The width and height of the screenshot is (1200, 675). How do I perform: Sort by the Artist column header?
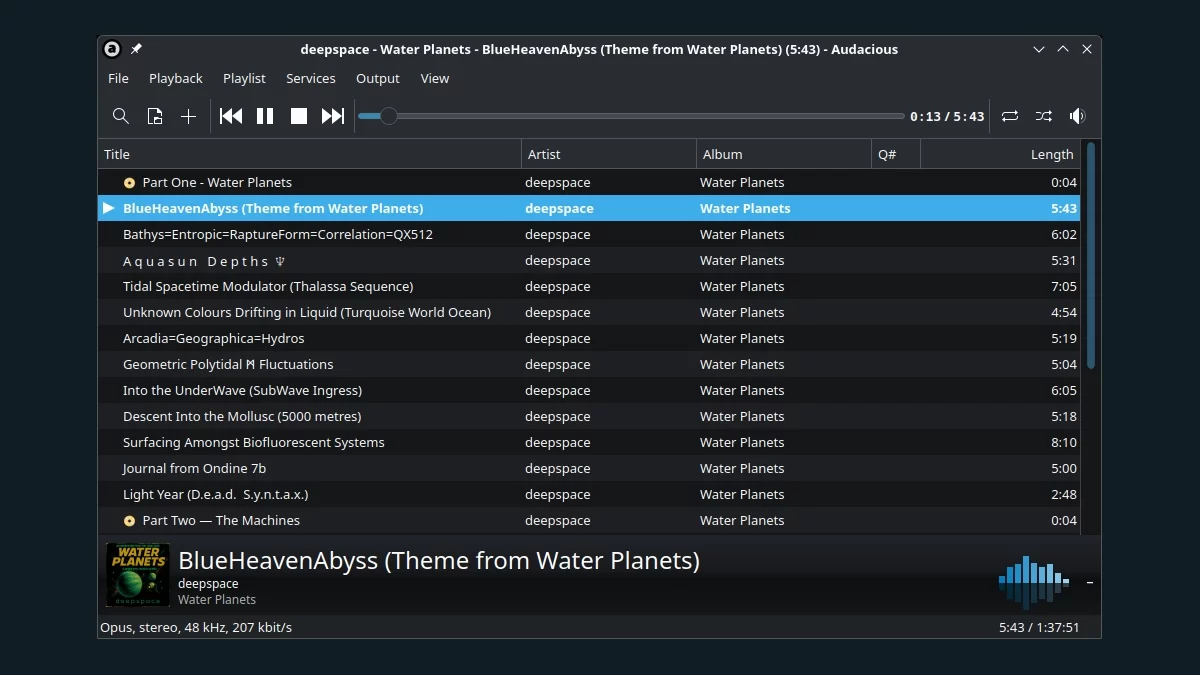(x=609, y=154)
